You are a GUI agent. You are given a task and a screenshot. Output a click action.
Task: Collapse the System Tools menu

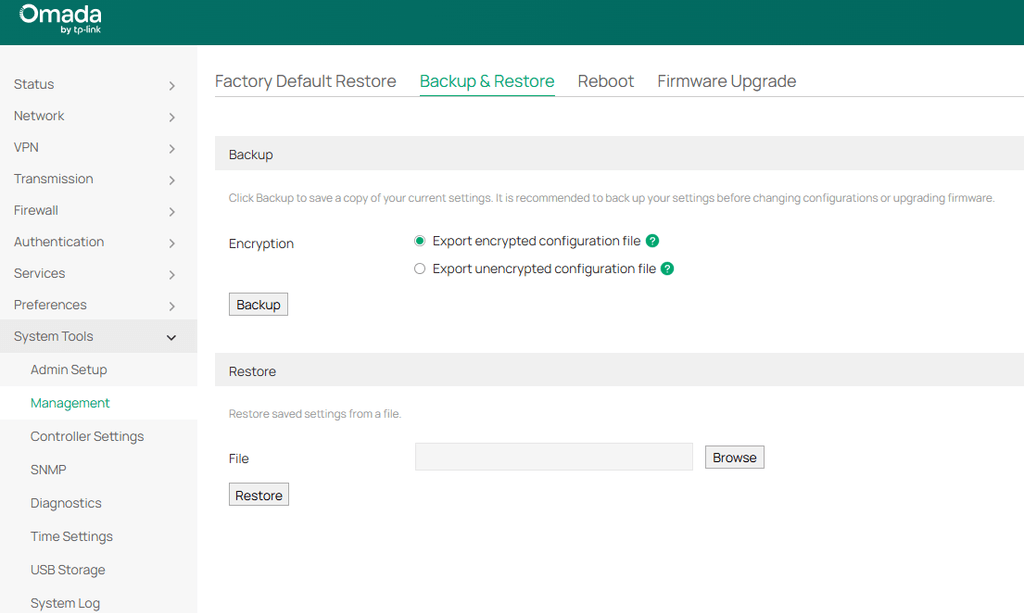point(99,336)
